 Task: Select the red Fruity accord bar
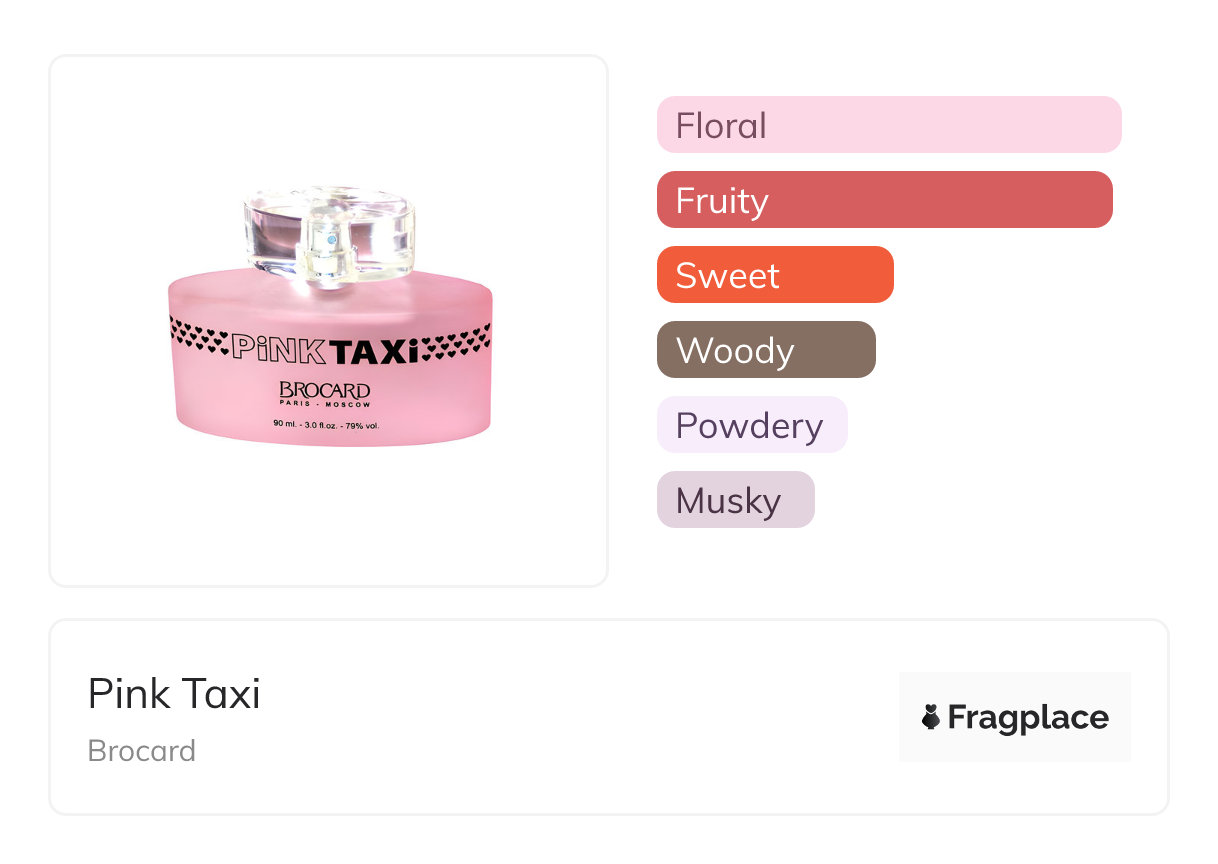point(884,200)
